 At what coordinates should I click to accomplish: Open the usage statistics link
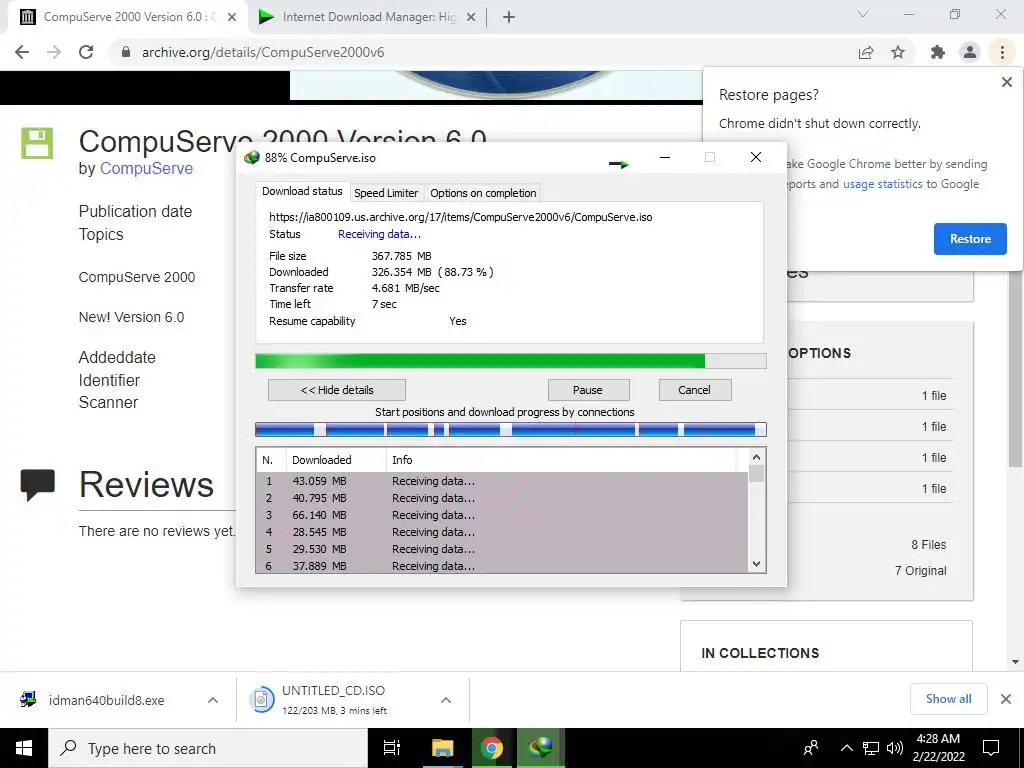pyautogui.click(x=882, y=184)
